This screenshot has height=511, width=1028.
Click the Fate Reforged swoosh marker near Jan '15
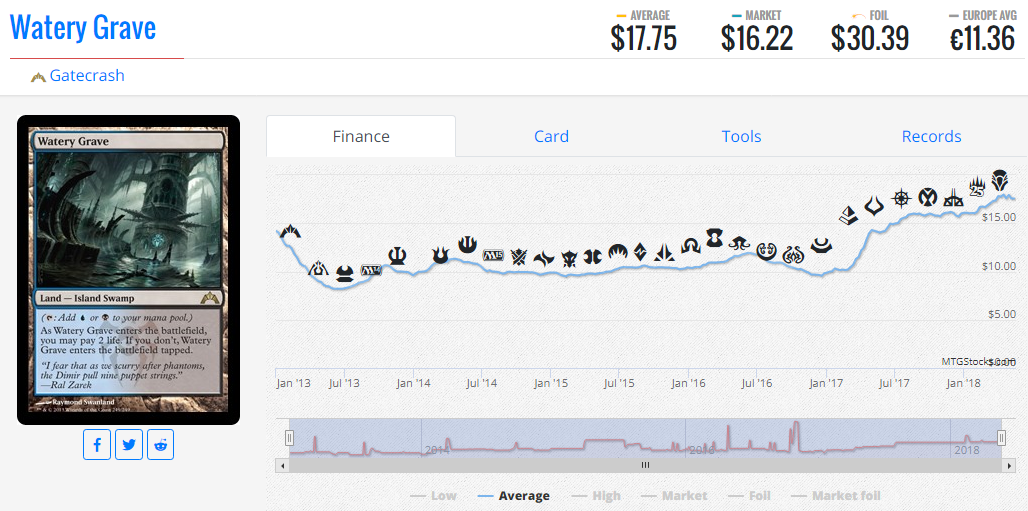click(544, 258)
